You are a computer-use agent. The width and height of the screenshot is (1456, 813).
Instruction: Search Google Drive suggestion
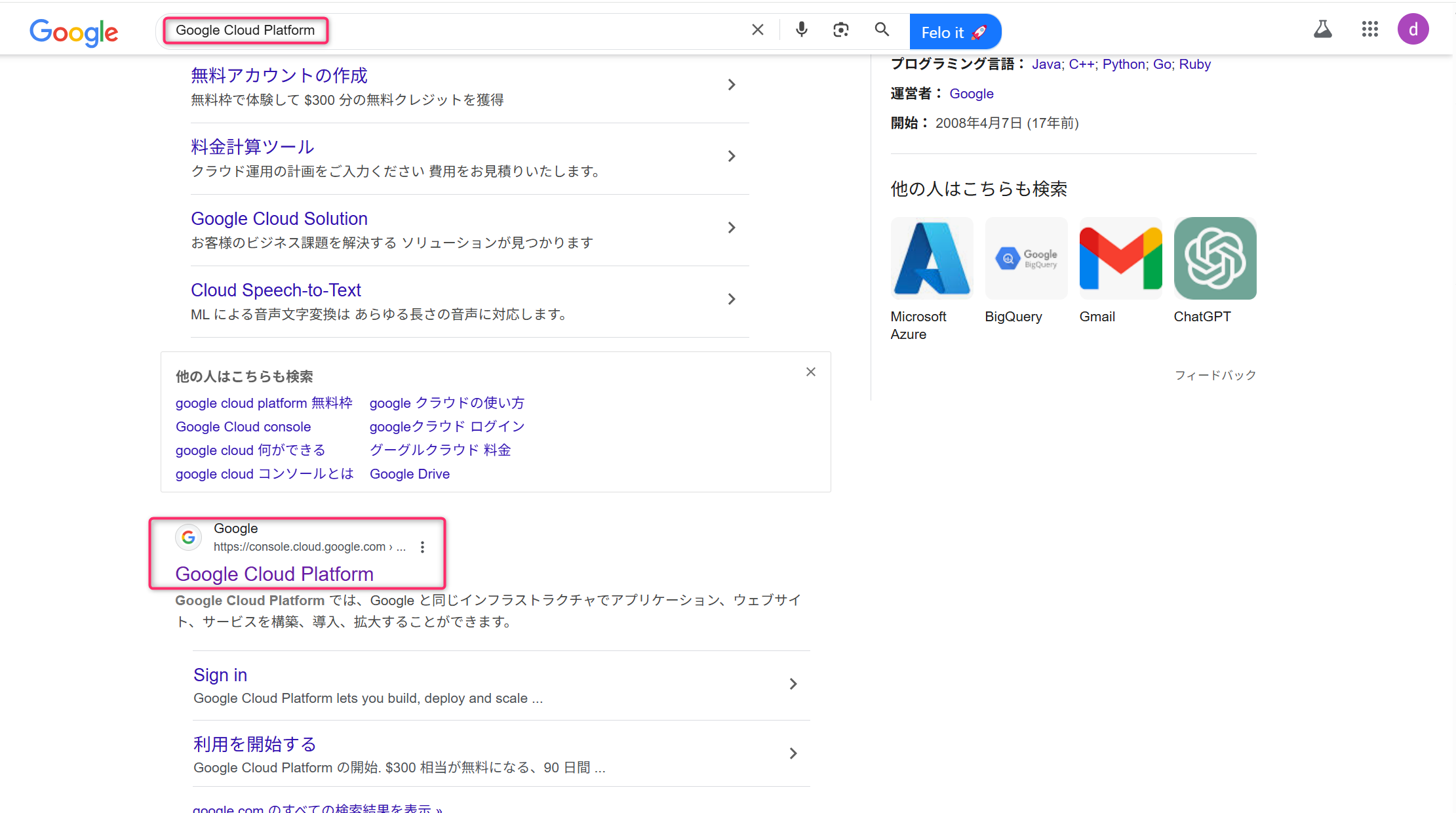point(410,474)
